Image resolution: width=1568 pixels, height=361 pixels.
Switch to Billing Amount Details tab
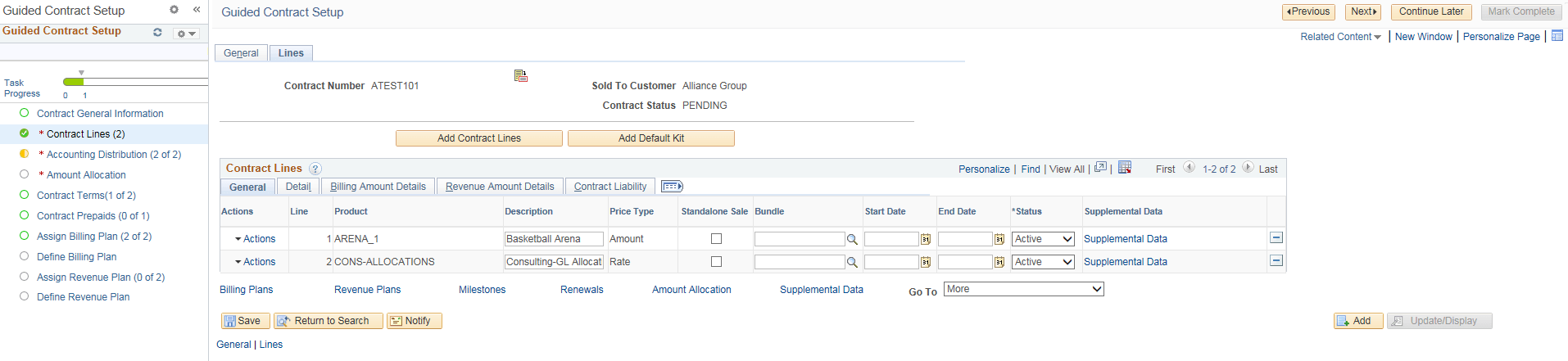[x=378, y=187]
